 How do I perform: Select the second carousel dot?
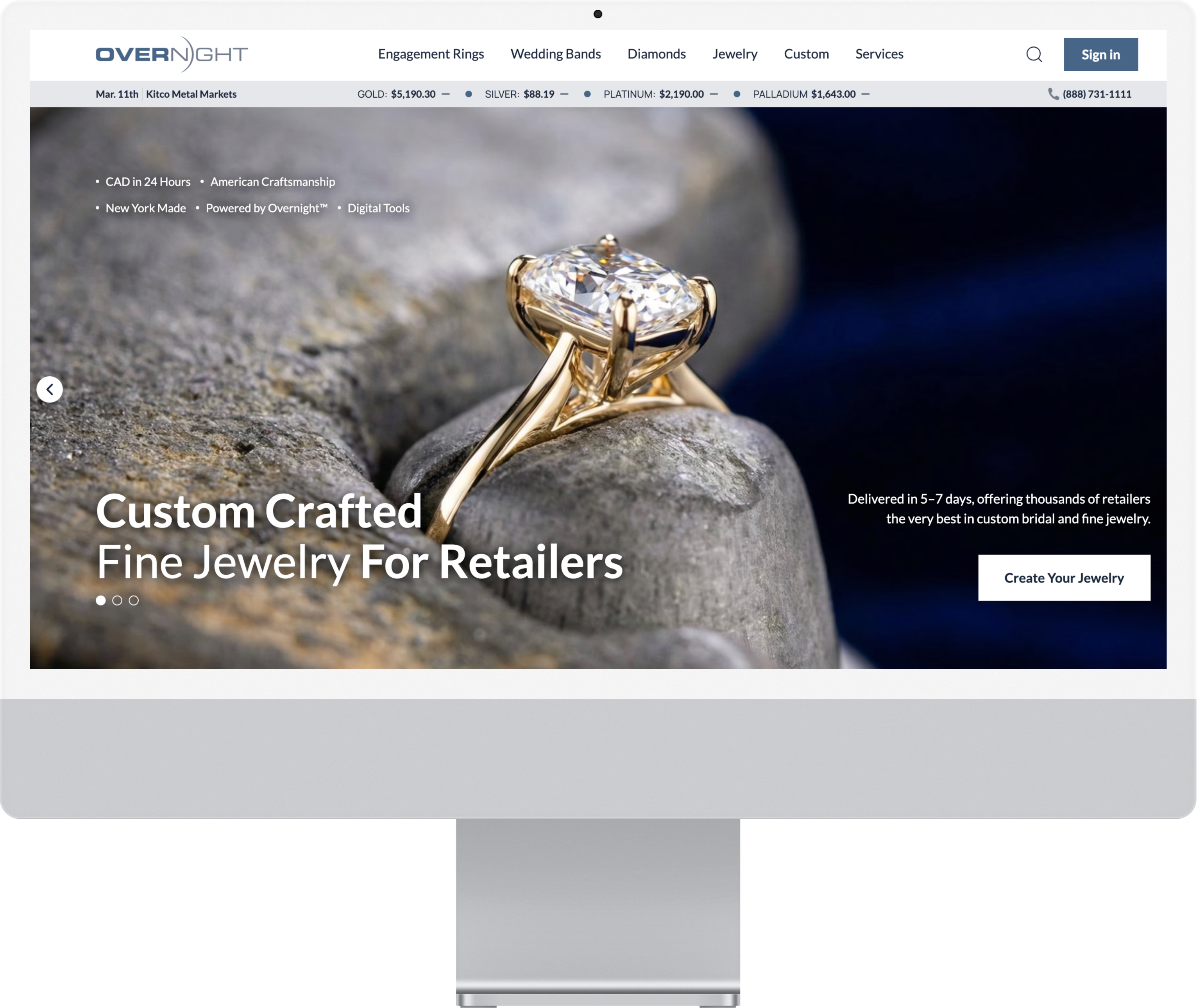(x=117, y=600)
